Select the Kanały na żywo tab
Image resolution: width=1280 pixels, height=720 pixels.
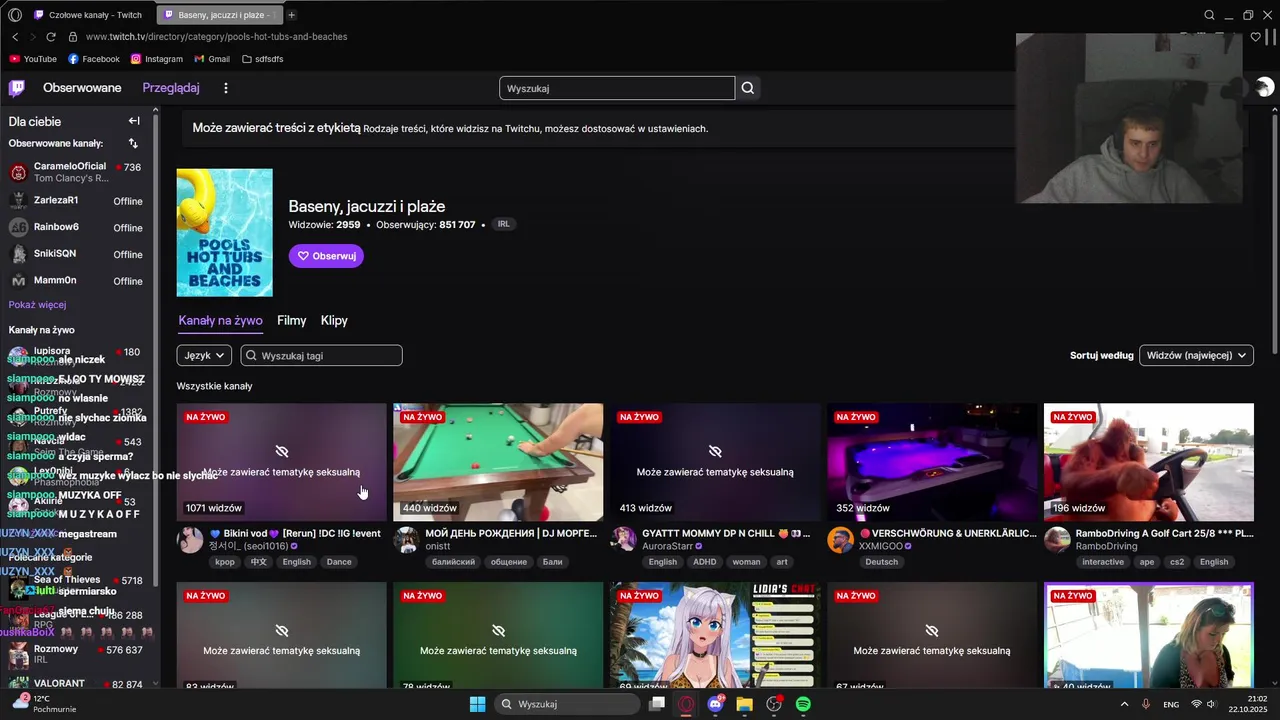[220, 321]
